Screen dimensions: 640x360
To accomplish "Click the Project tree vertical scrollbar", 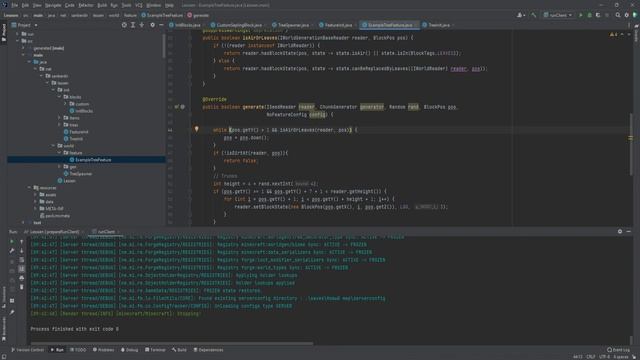I will 164,45.
